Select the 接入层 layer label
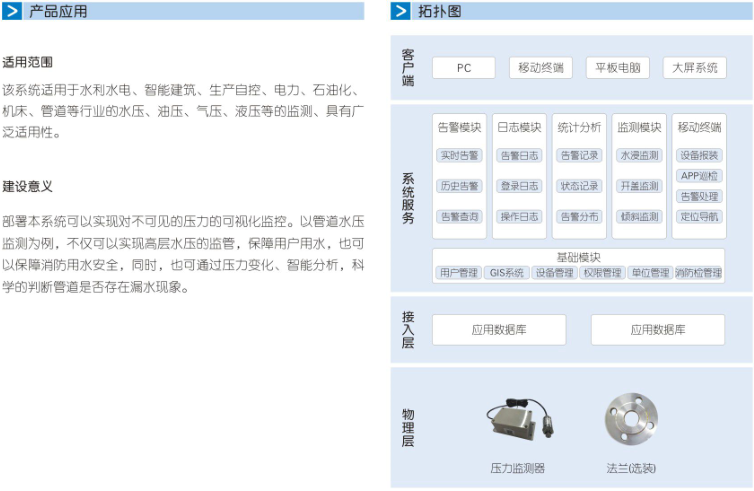This screenshot has width=754, height=491. coord(408,329)
